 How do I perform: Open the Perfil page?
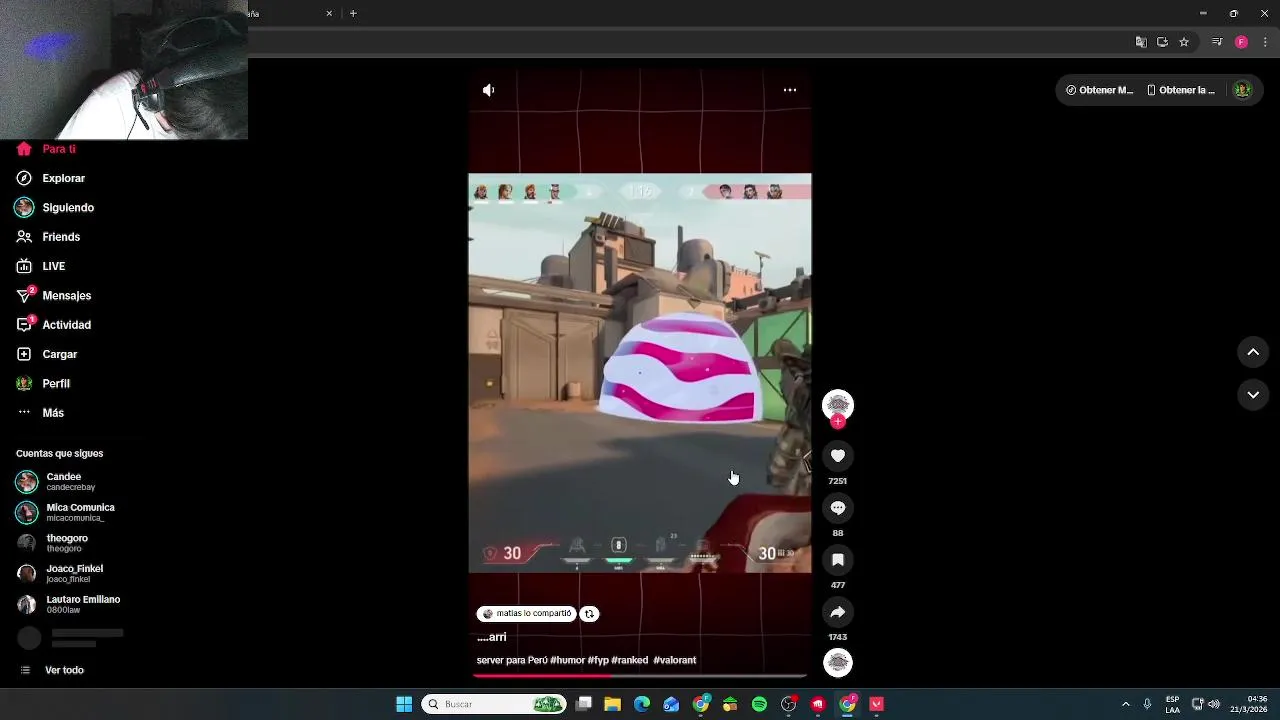(x=42, y=383)
